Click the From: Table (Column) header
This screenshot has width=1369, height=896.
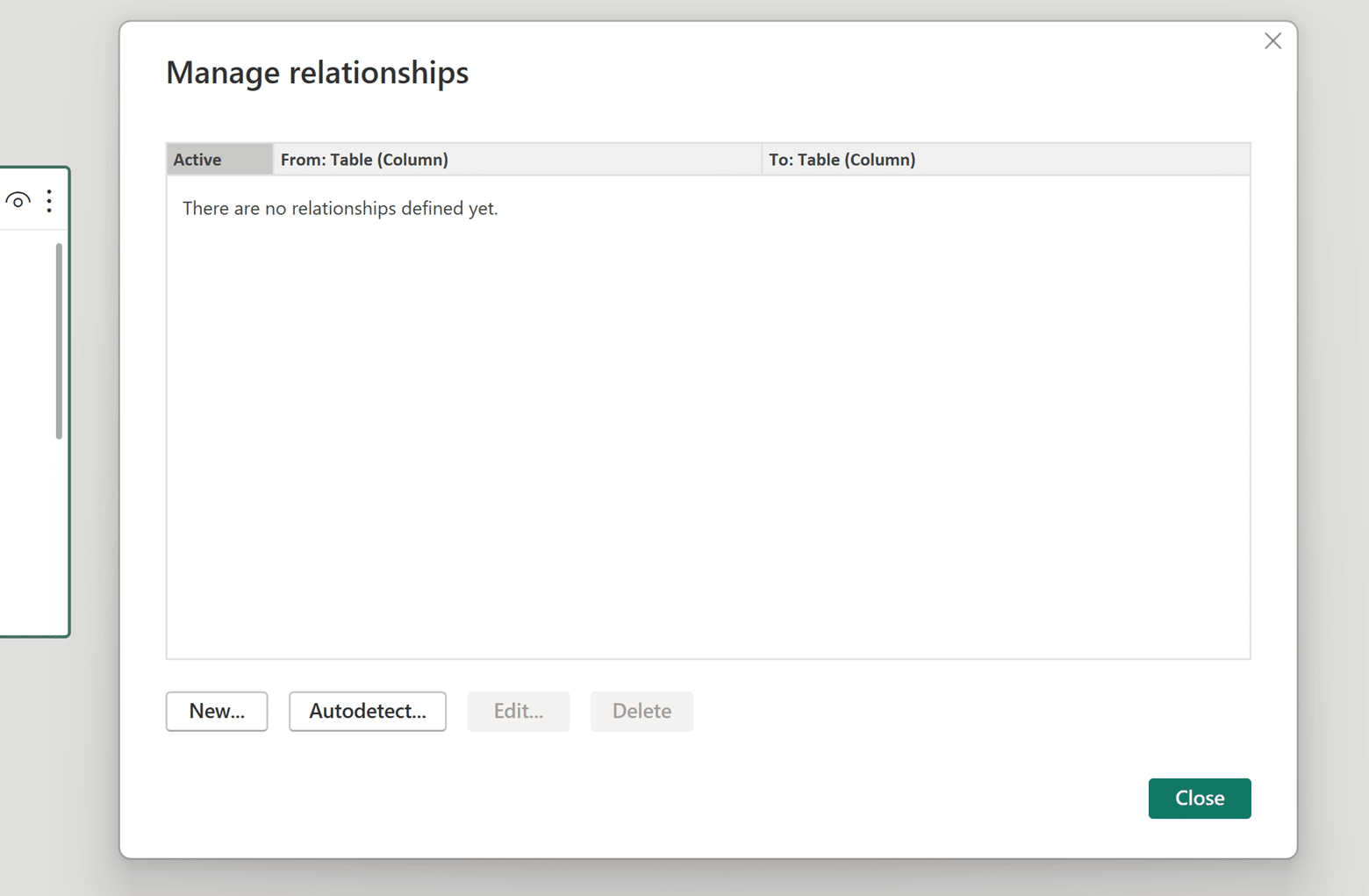pos(364,159)
